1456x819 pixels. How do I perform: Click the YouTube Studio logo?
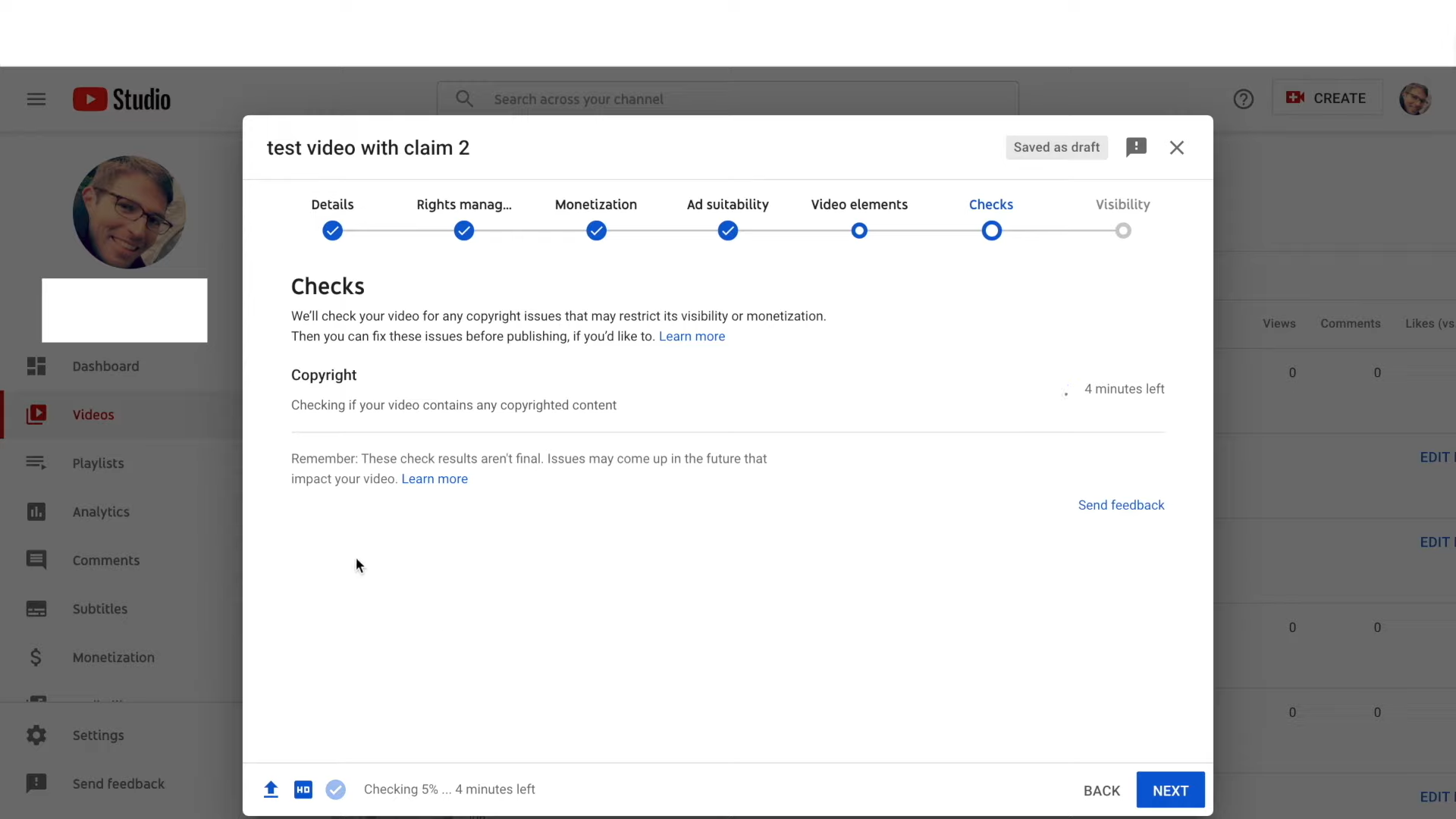point(122,99)
